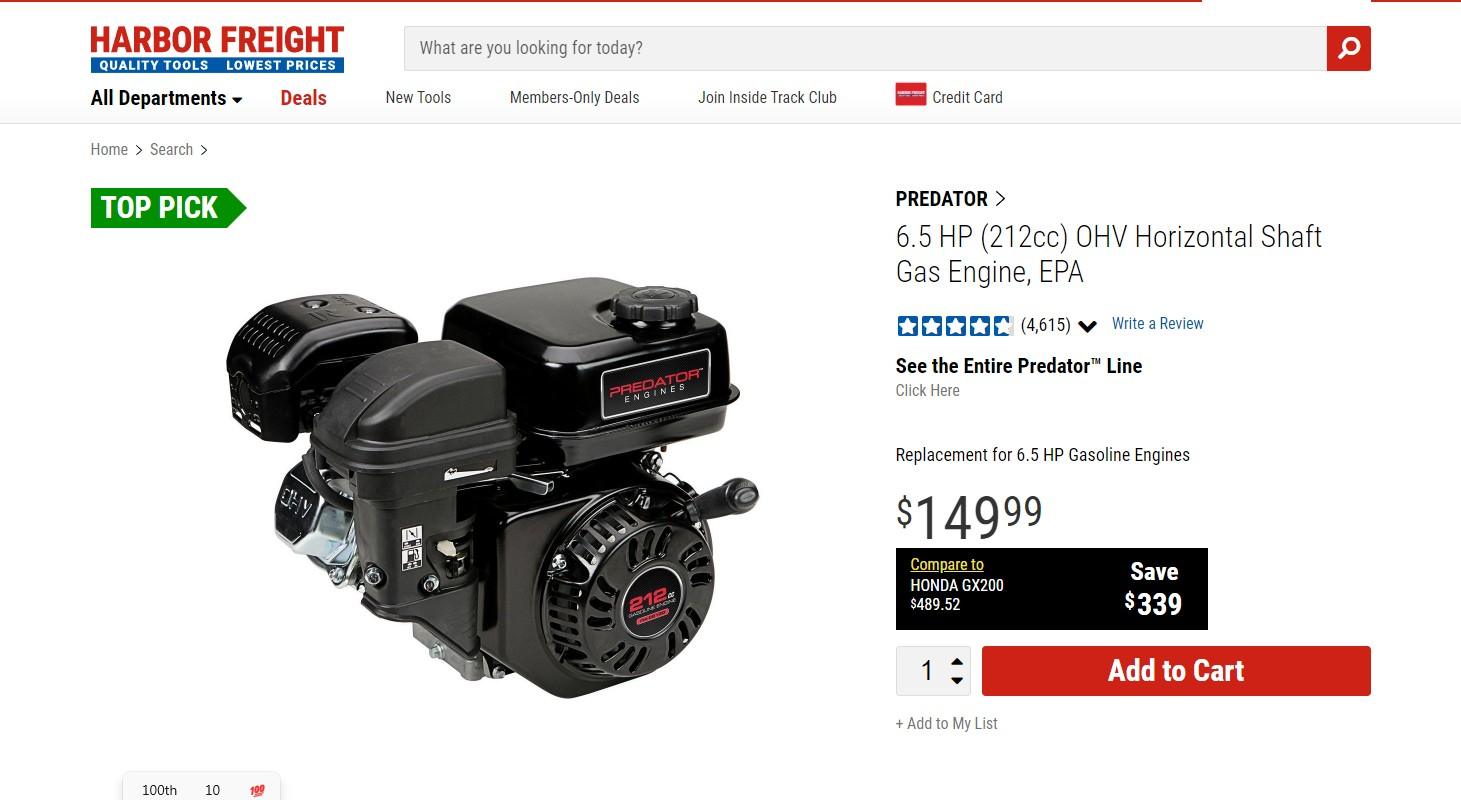1461x800 pixels.
Task: Open the New Tools menu item
Action: pyautogui.click(x=418, y=97)
